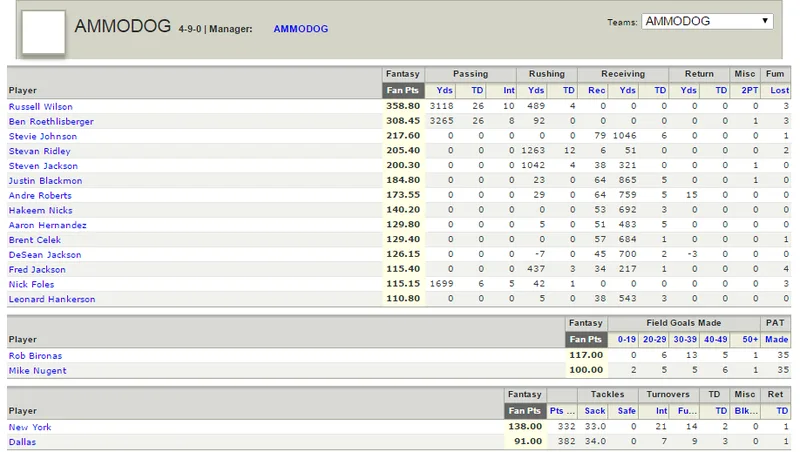Sort defenses by Sack column
Screen dimensions: 800x452
(595, 411)
